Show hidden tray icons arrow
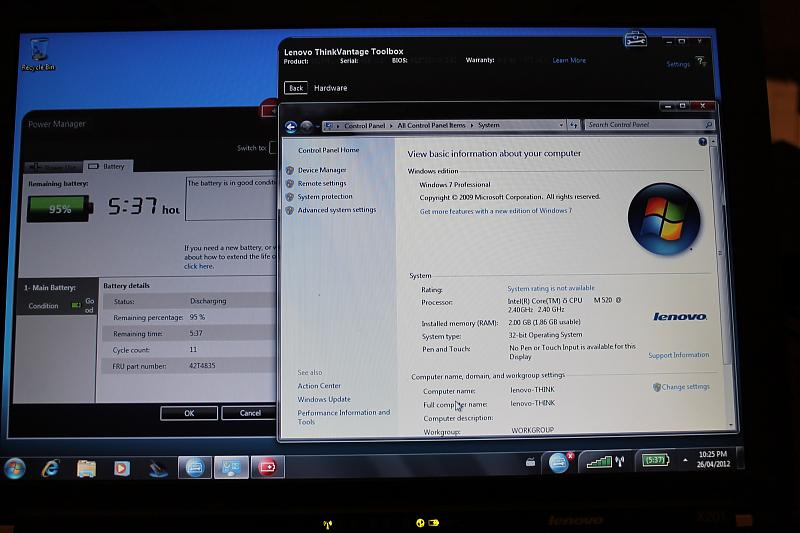This screenshot has width=800, height=533. pos(685,461)
